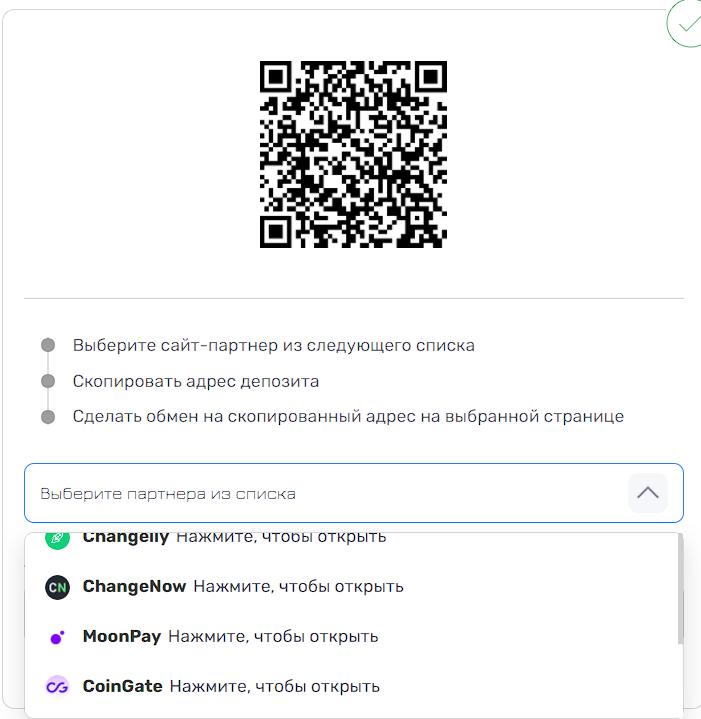Collapse the partner list with chevron

(647, 493)
